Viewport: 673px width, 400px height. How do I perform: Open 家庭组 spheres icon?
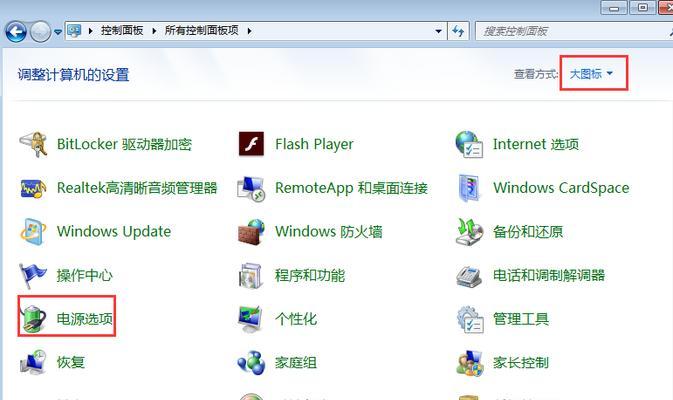click(x=251, y=363)
